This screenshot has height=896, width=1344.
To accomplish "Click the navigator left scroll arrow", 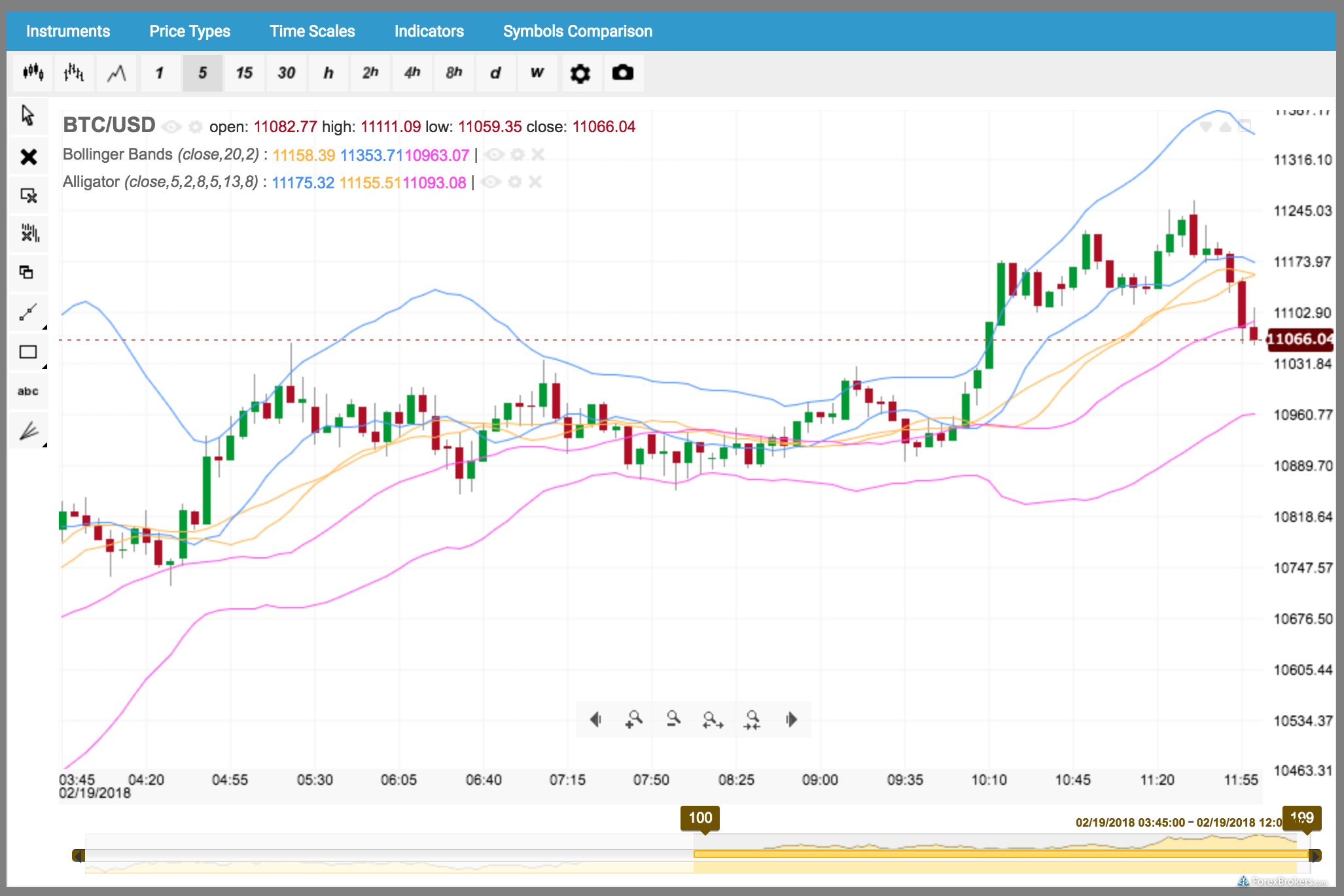I will pyautogui.click(x=79, y=855).
